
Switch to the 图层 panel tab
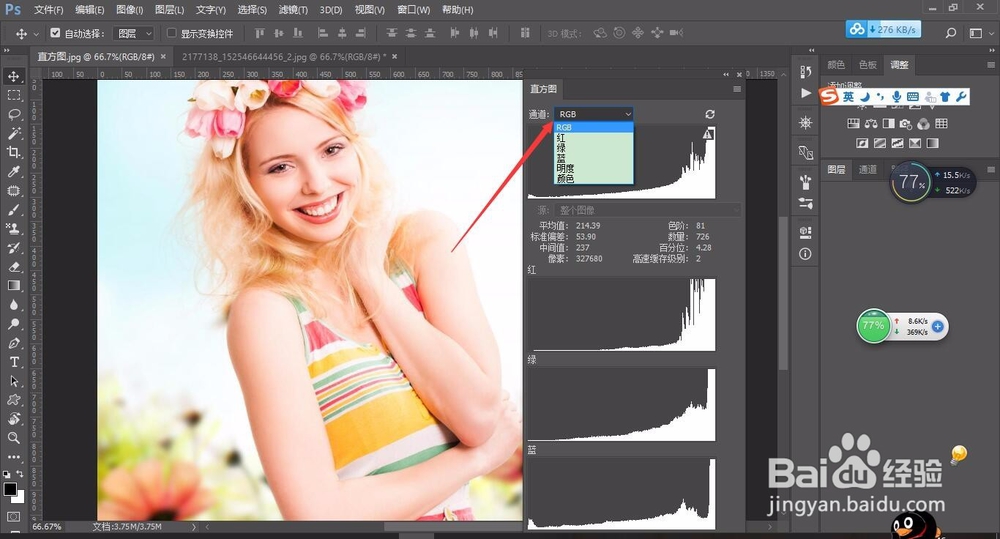836,169
